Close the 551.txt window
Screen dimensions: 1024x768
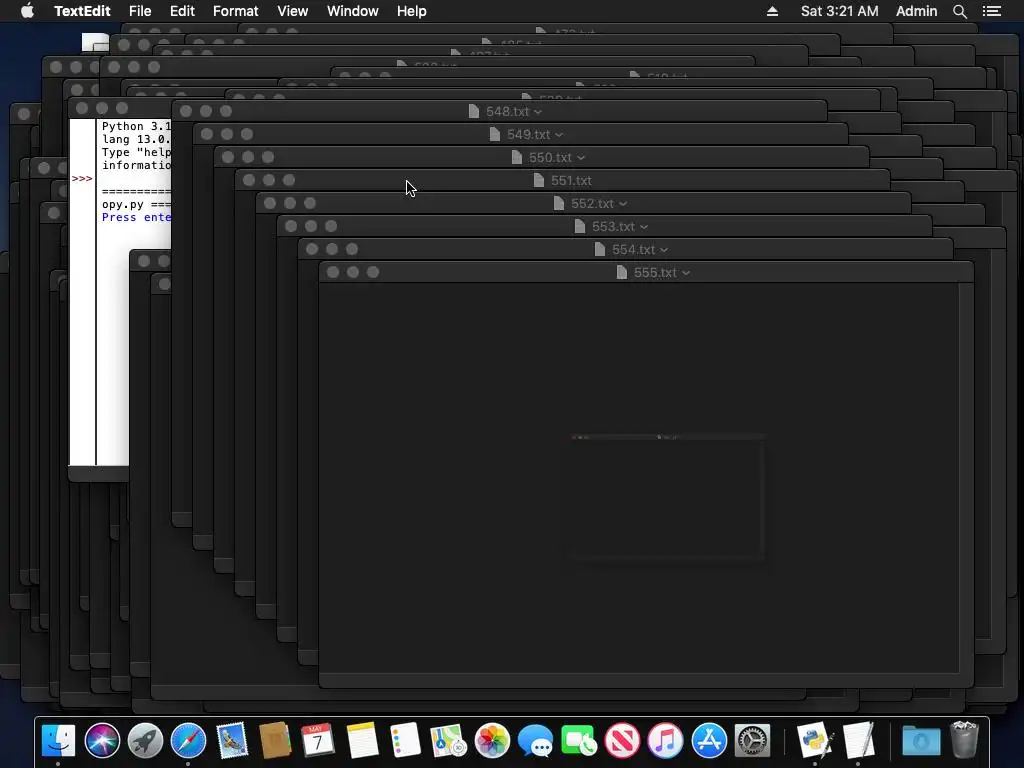pyautogui.click(x=249, y=180)
